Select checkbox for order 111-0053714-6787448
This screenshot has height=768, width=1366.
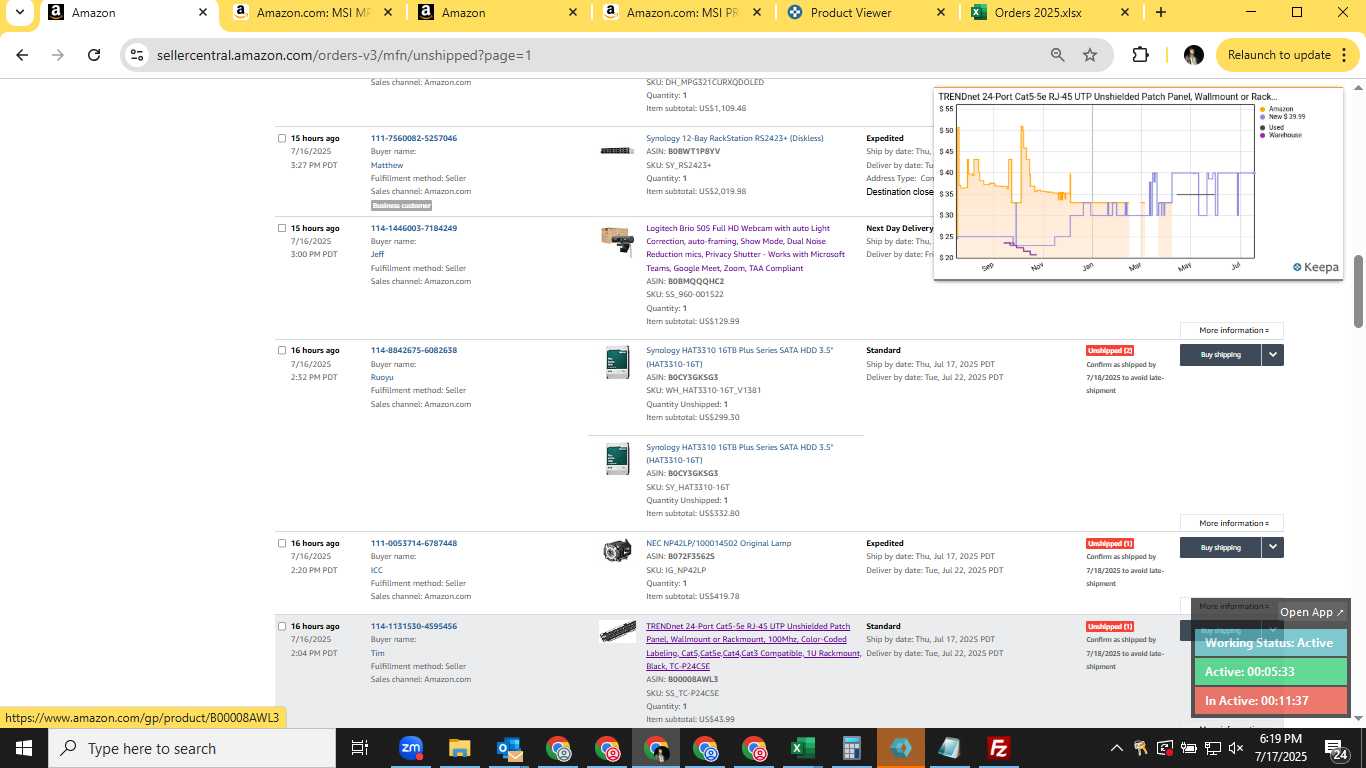[282, 543]
